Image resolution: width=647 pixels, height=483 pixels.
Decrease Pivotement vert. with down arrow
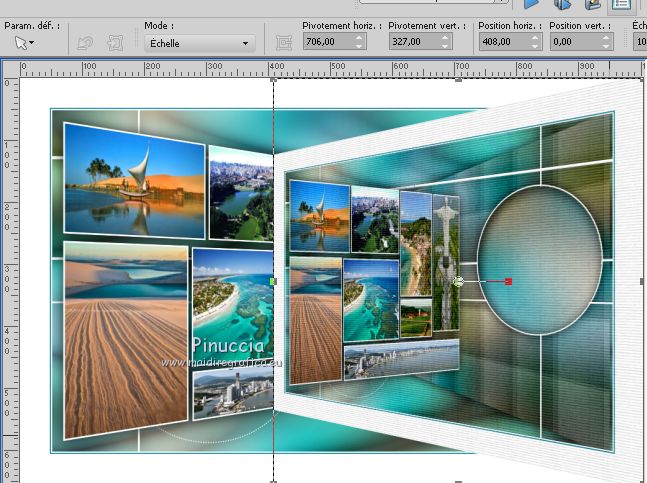pyautogui.click(x=447, y=46)
